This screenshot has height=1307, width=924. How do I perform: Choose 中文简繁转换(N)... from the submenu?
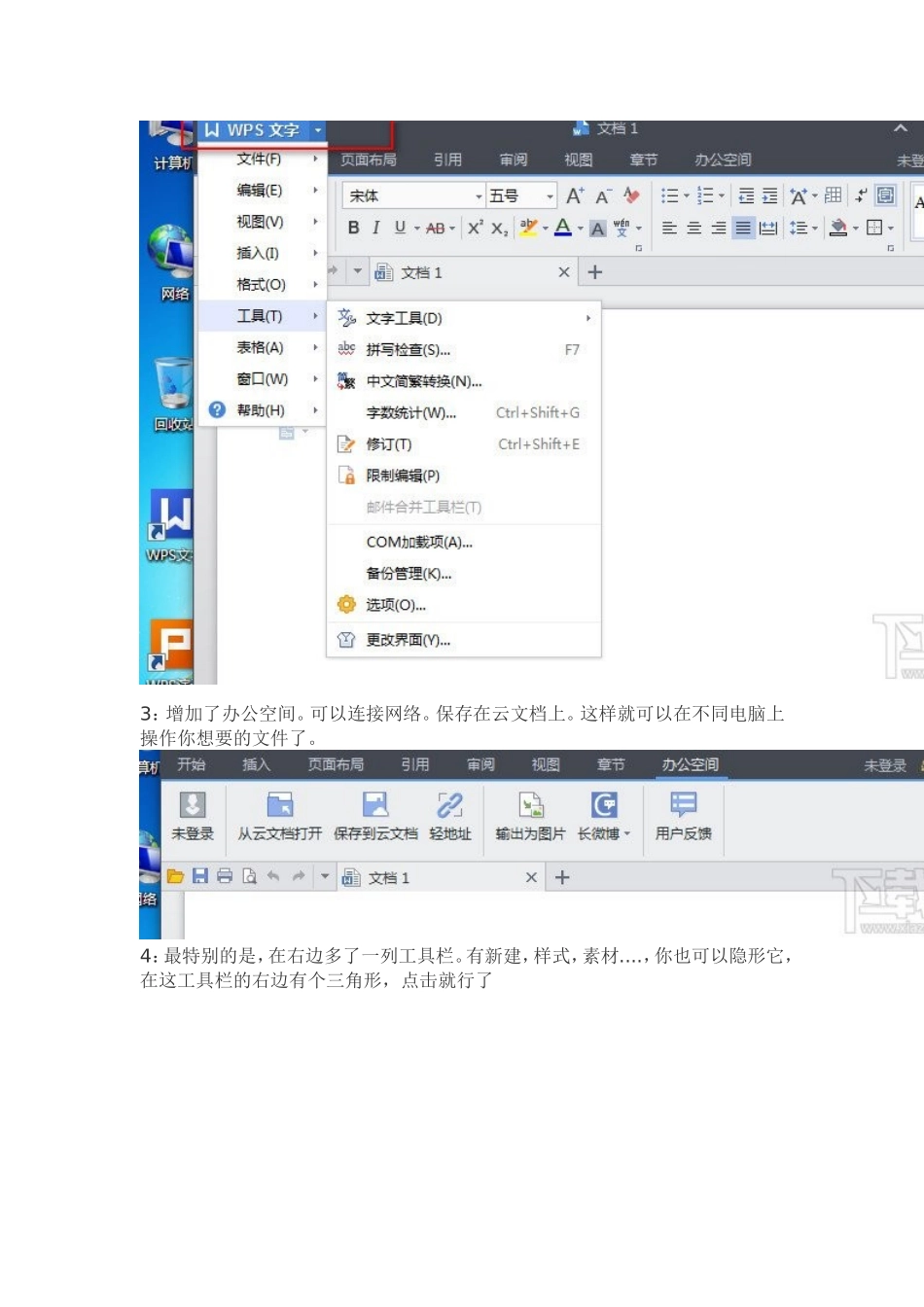[463, 381]
